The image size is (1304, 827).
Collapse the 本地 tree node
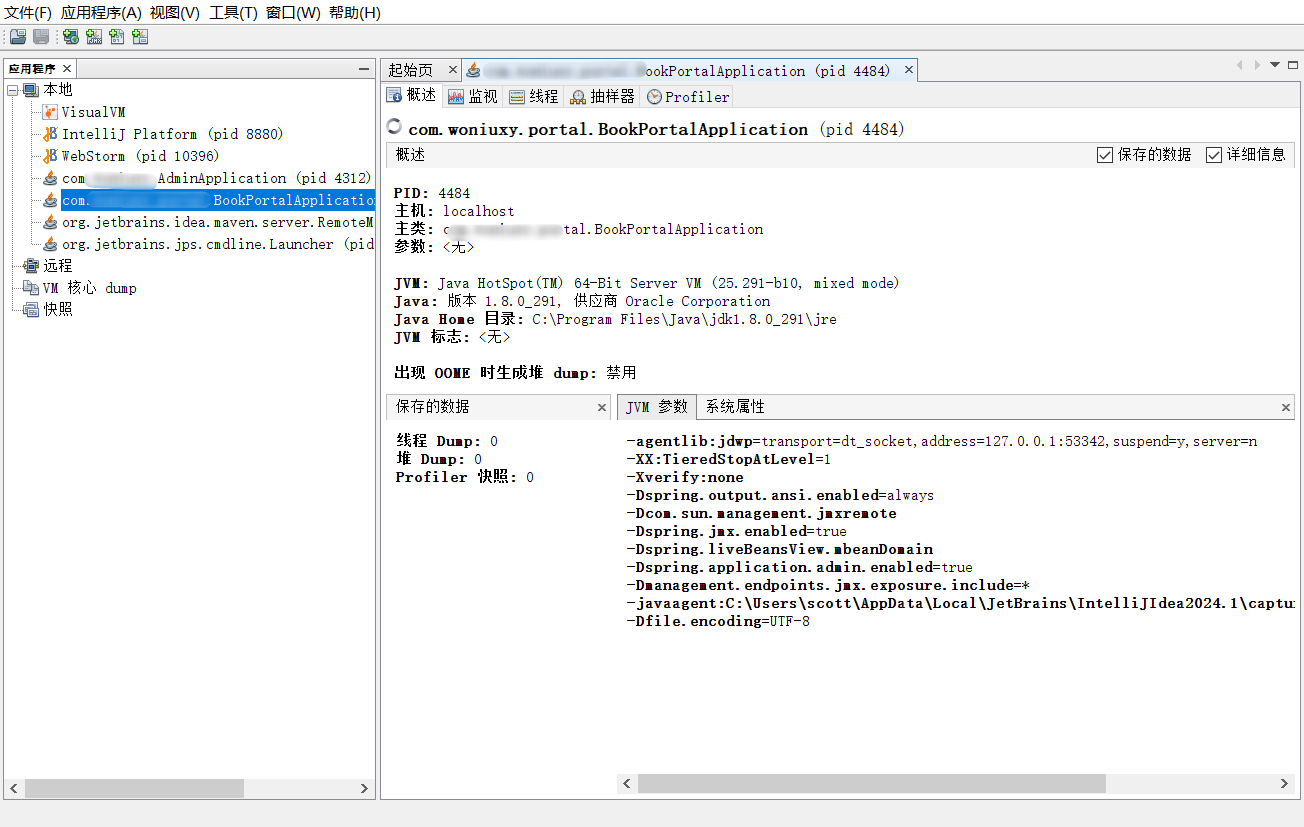13,90
